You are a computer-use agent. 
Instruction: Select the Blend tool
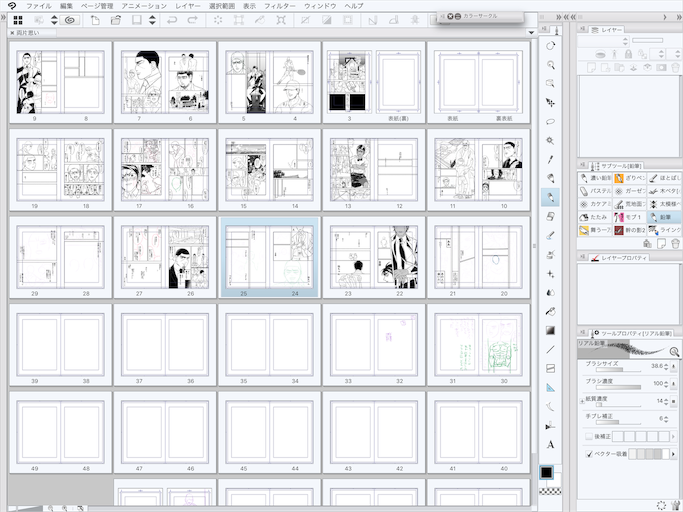point(551,292)
